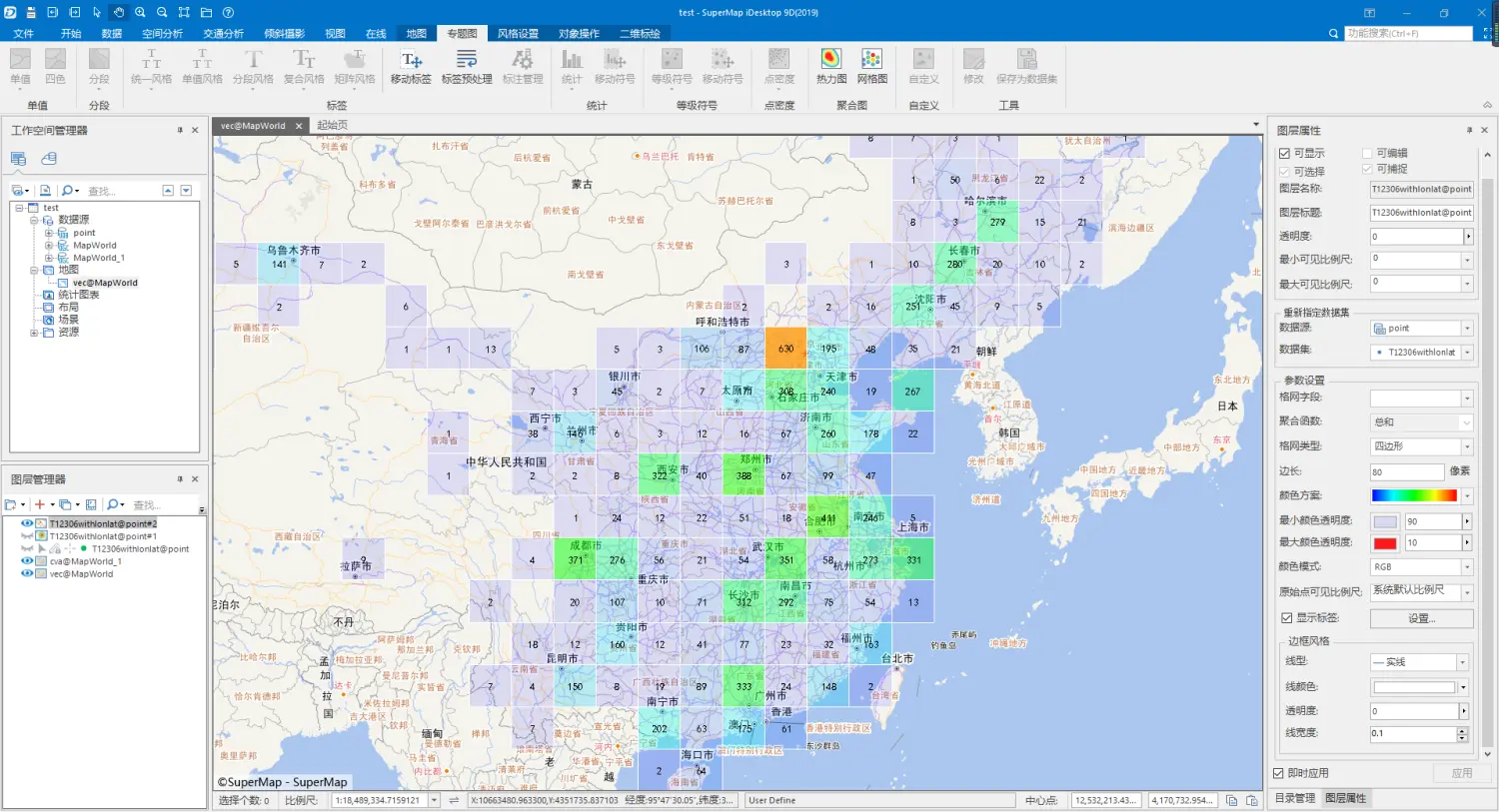Click the save icon in title bar
This screenshot has width=1499, height=812.
click(31, 13)
